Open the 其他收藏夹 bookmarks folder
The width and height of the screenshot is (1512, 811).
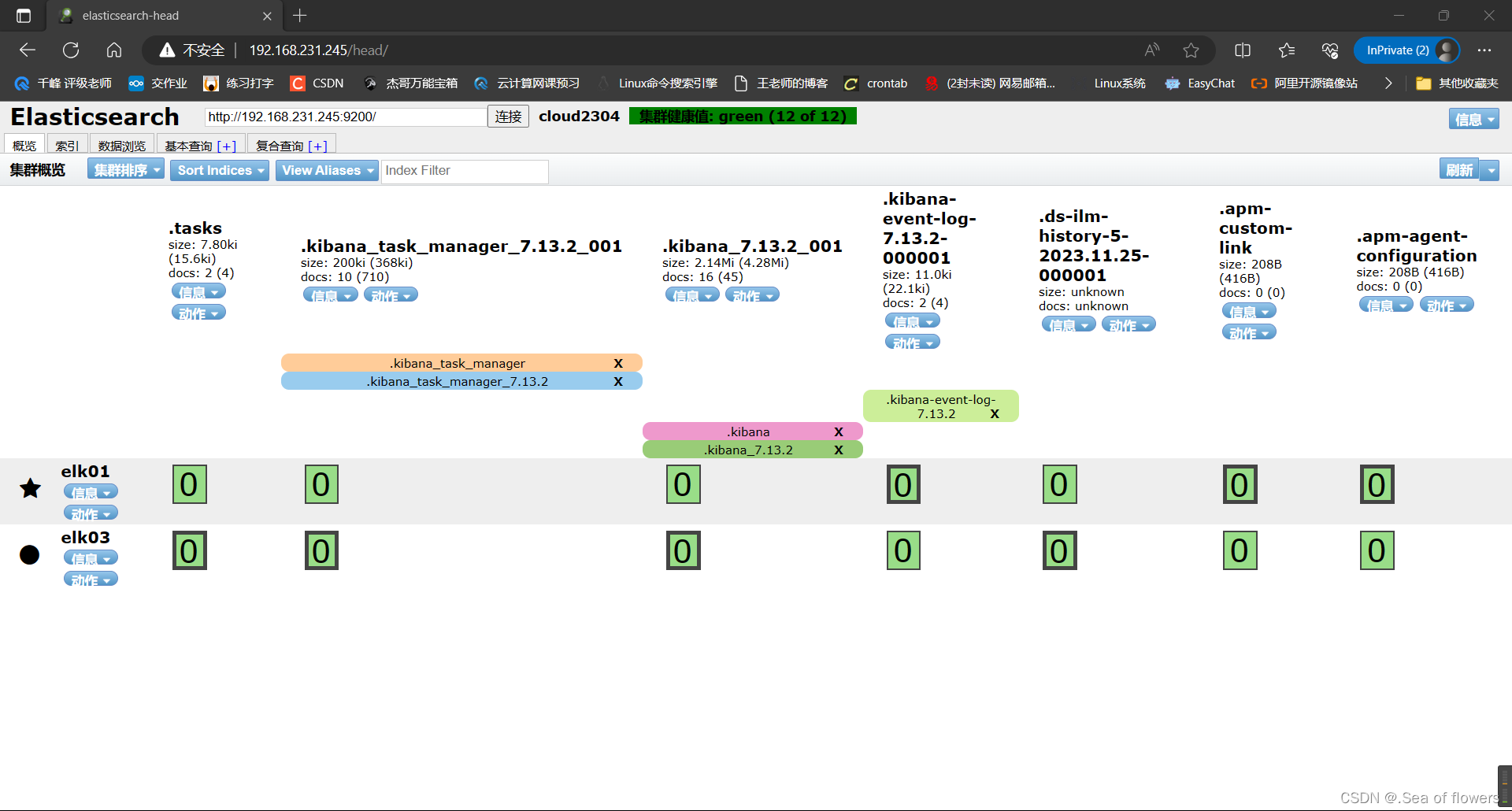(x=1457, y=83)
